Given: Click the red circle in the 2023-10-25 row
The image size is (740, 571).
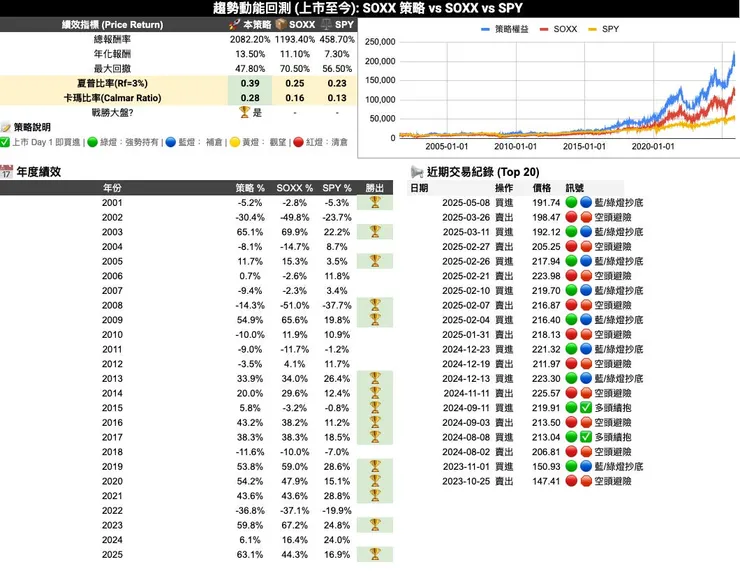Looking at the screenshot, I should click(572, 481).
